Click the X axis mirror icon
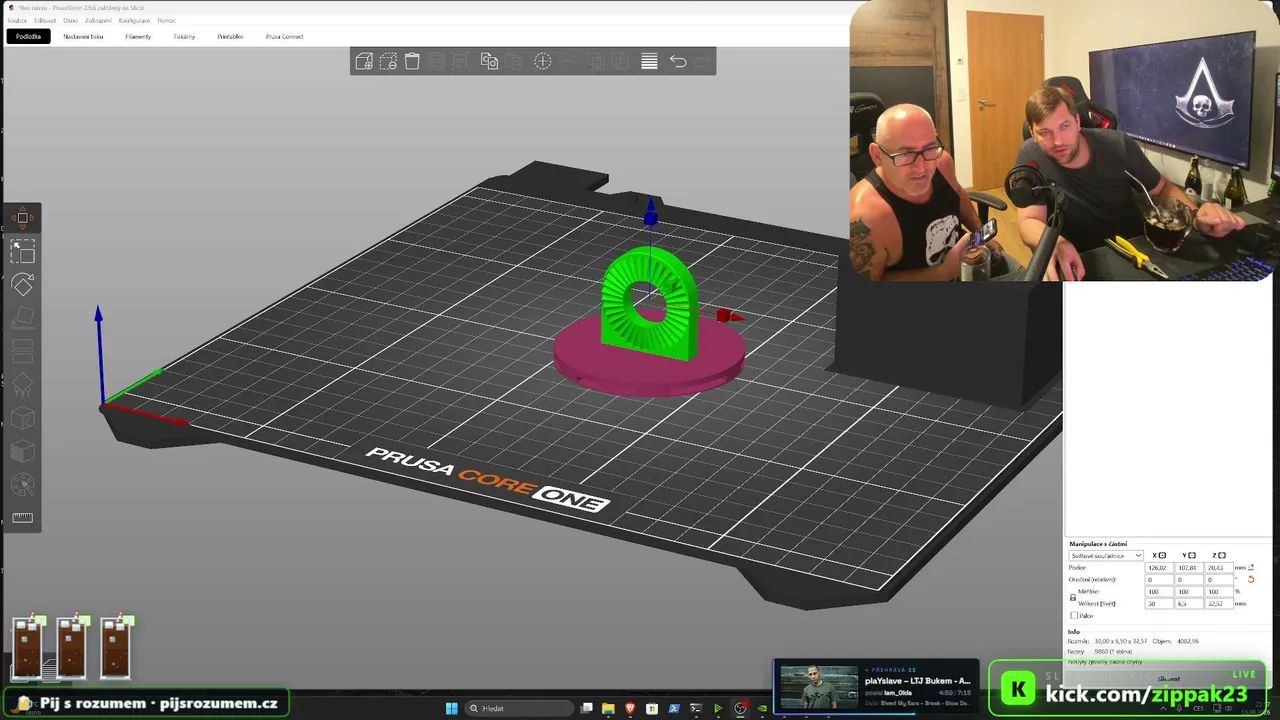Image resolution: width=1280 pixels, height=720 pixels. point(1161,555)
